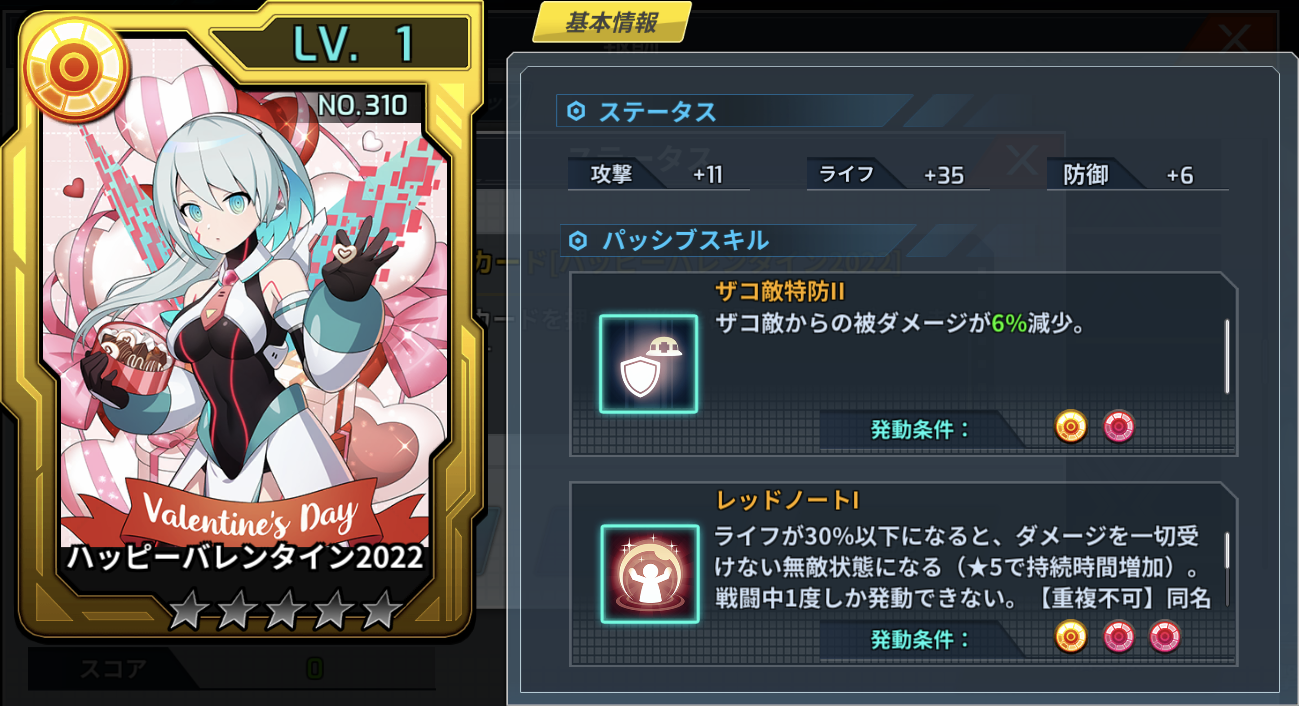Select the ザコ敵特防II shield skill icon
The height and width of the screenshot is (706, 1299).
tap(648, 364)
